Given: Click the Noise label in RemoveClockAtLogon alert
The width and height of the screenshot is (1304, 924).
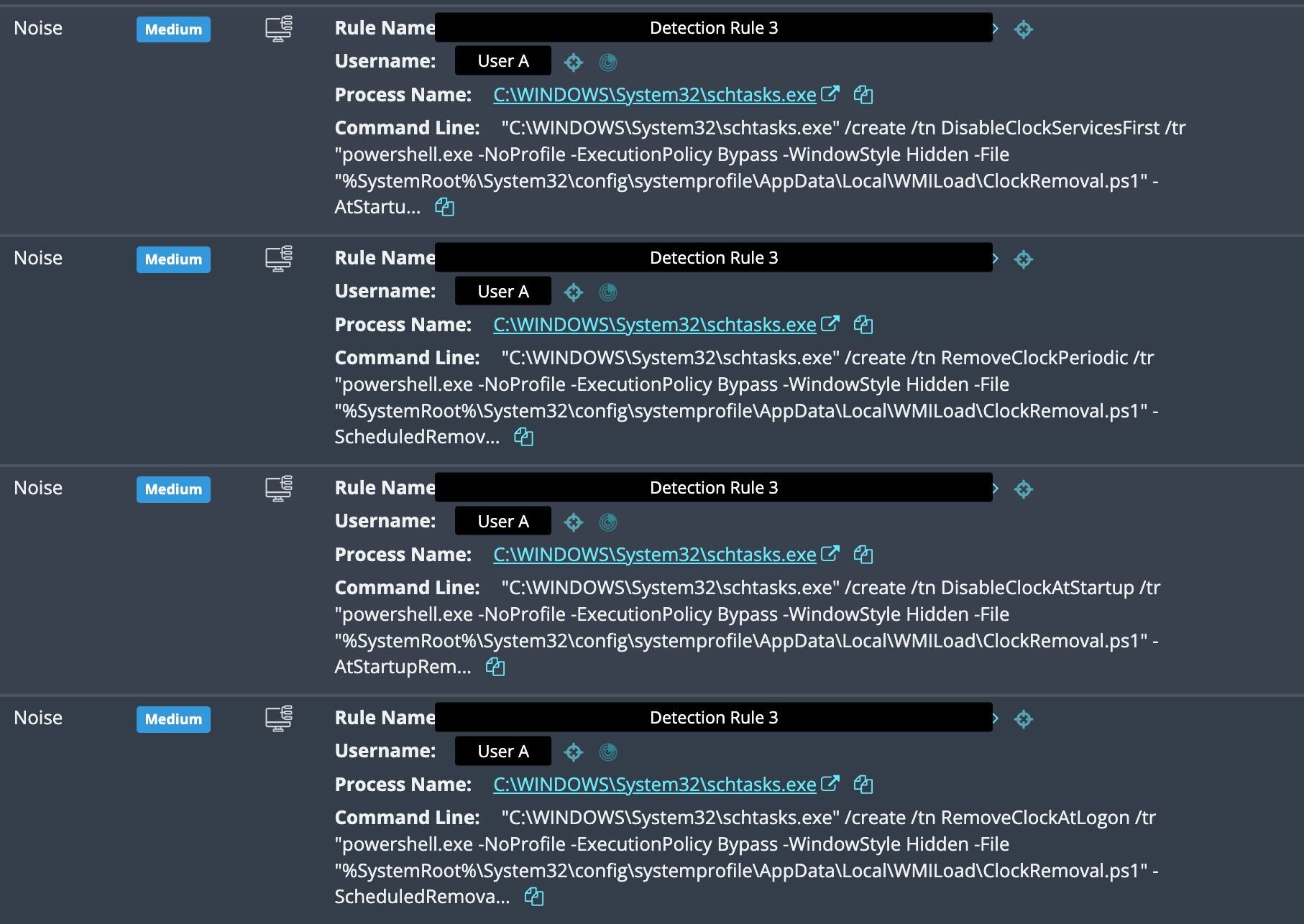Looking at the screenshot, I should coord(38,718).
